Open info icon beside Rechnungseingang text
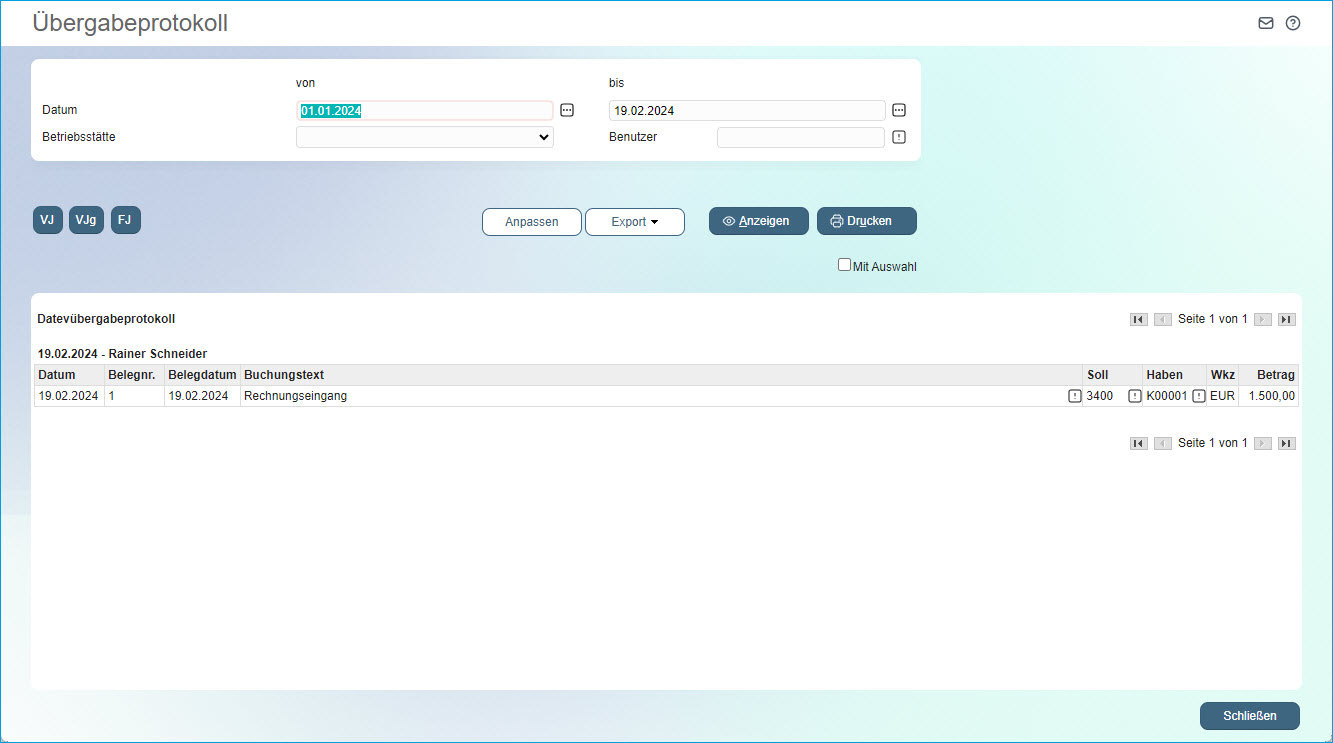This screenshot has width=1333, height=743. (x=1075, y=396)
